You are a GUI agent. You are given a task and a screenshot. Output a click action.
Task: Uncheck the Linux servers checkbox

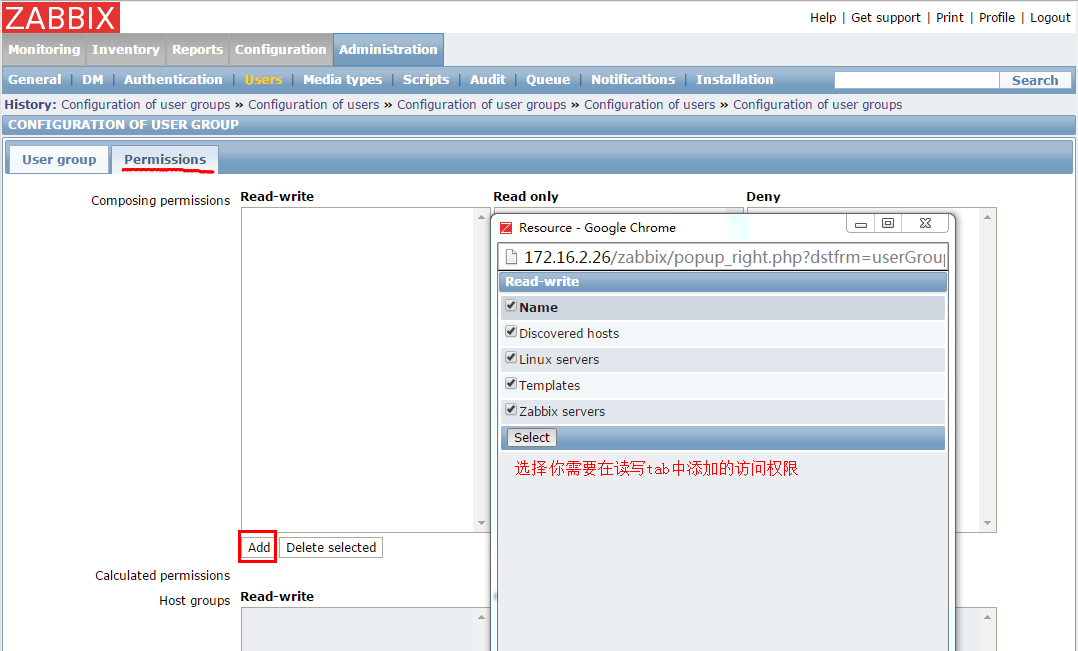click(x=511, y=358)
